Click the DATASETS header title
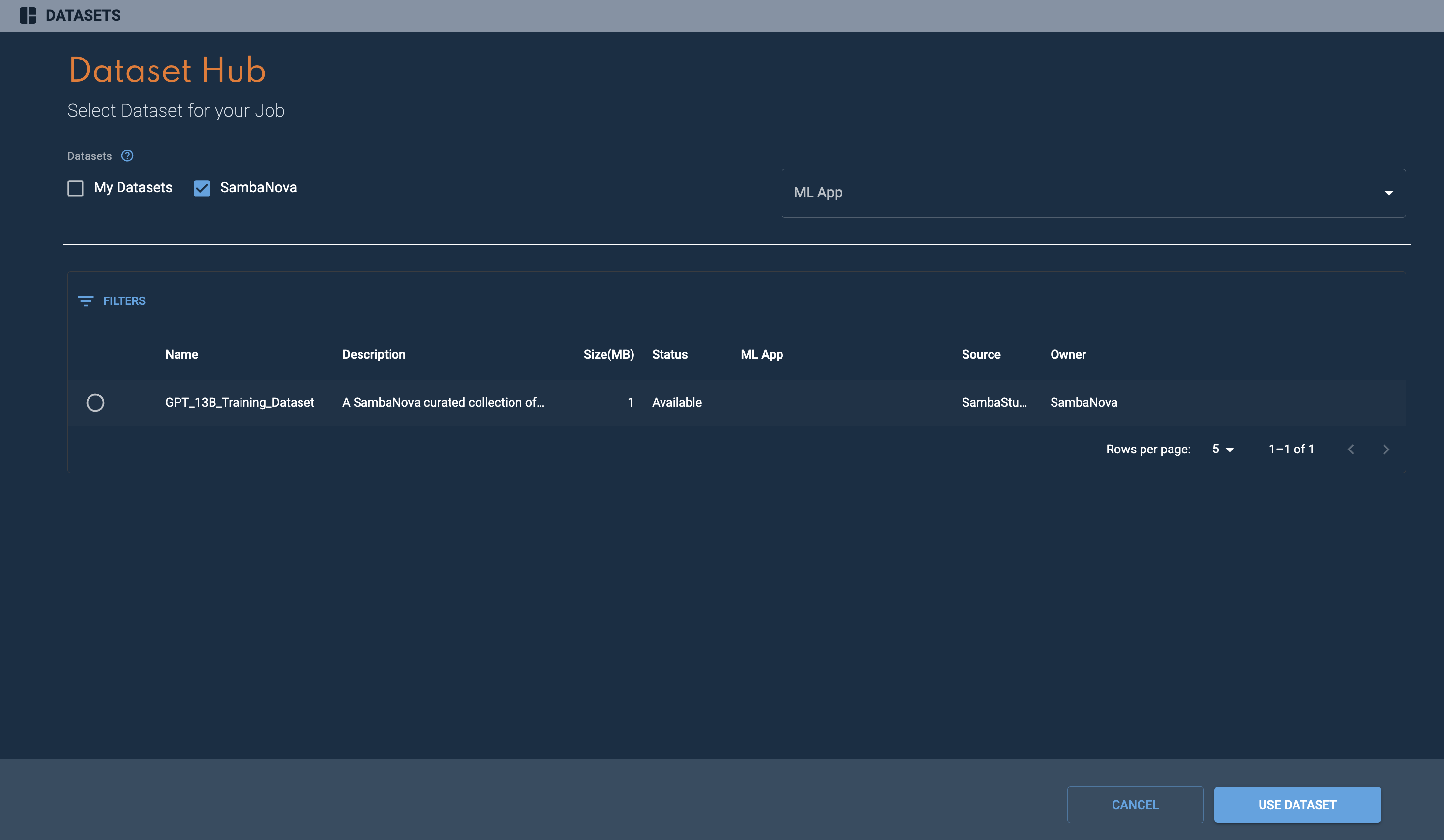The width and height of the screenshot is (1444, 840). click(x=83, y=15)
